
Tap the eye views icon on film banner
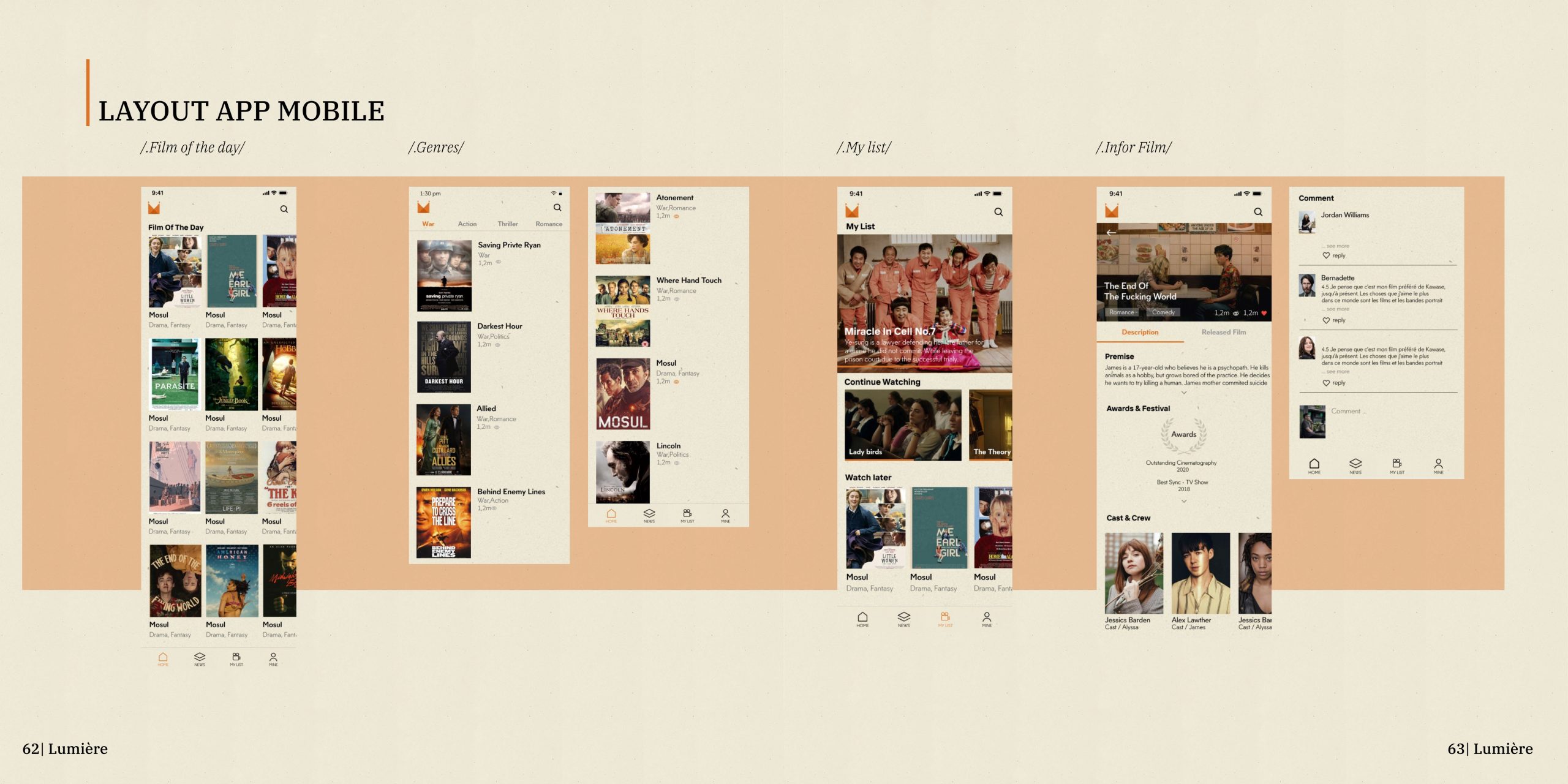(x=1235, y=313)
